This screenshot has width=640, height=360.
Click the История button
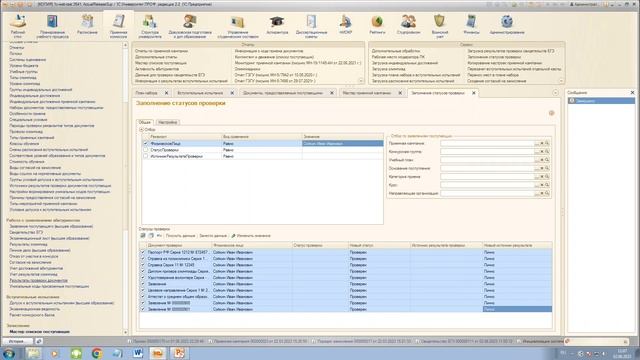pos(17,341)
